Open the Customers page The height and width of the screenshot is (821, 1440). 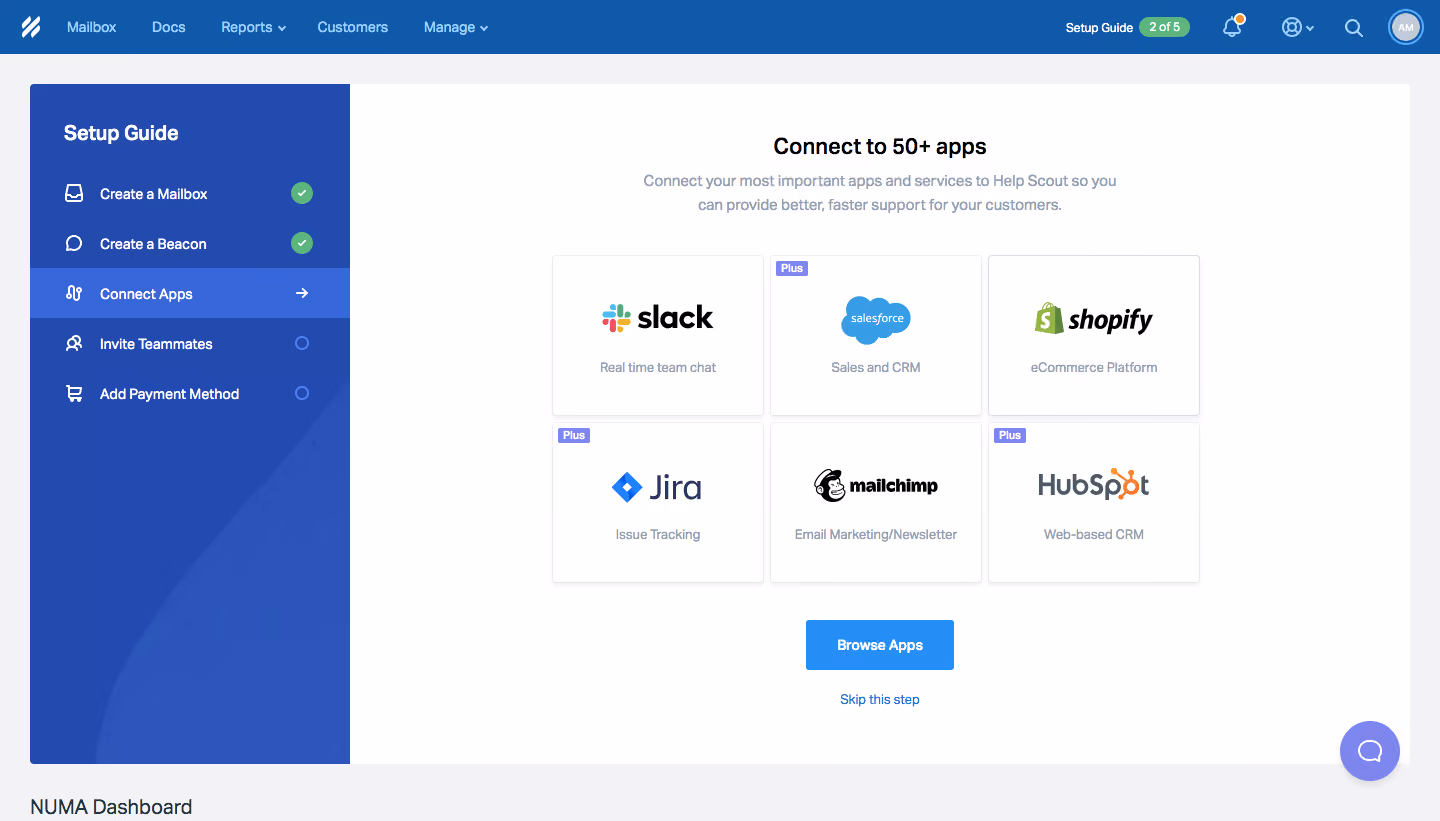[x=353, y=27]
